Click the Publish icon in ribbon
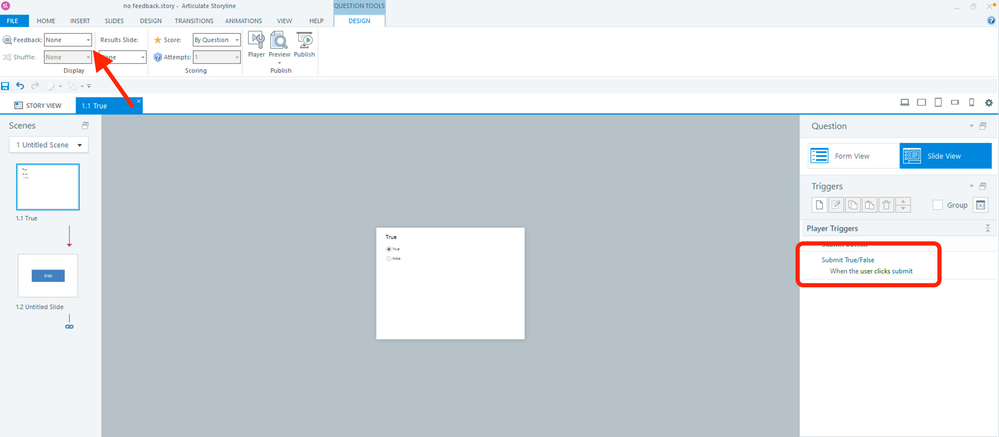Viewport: 999px width, 437px height. point(305,40)
